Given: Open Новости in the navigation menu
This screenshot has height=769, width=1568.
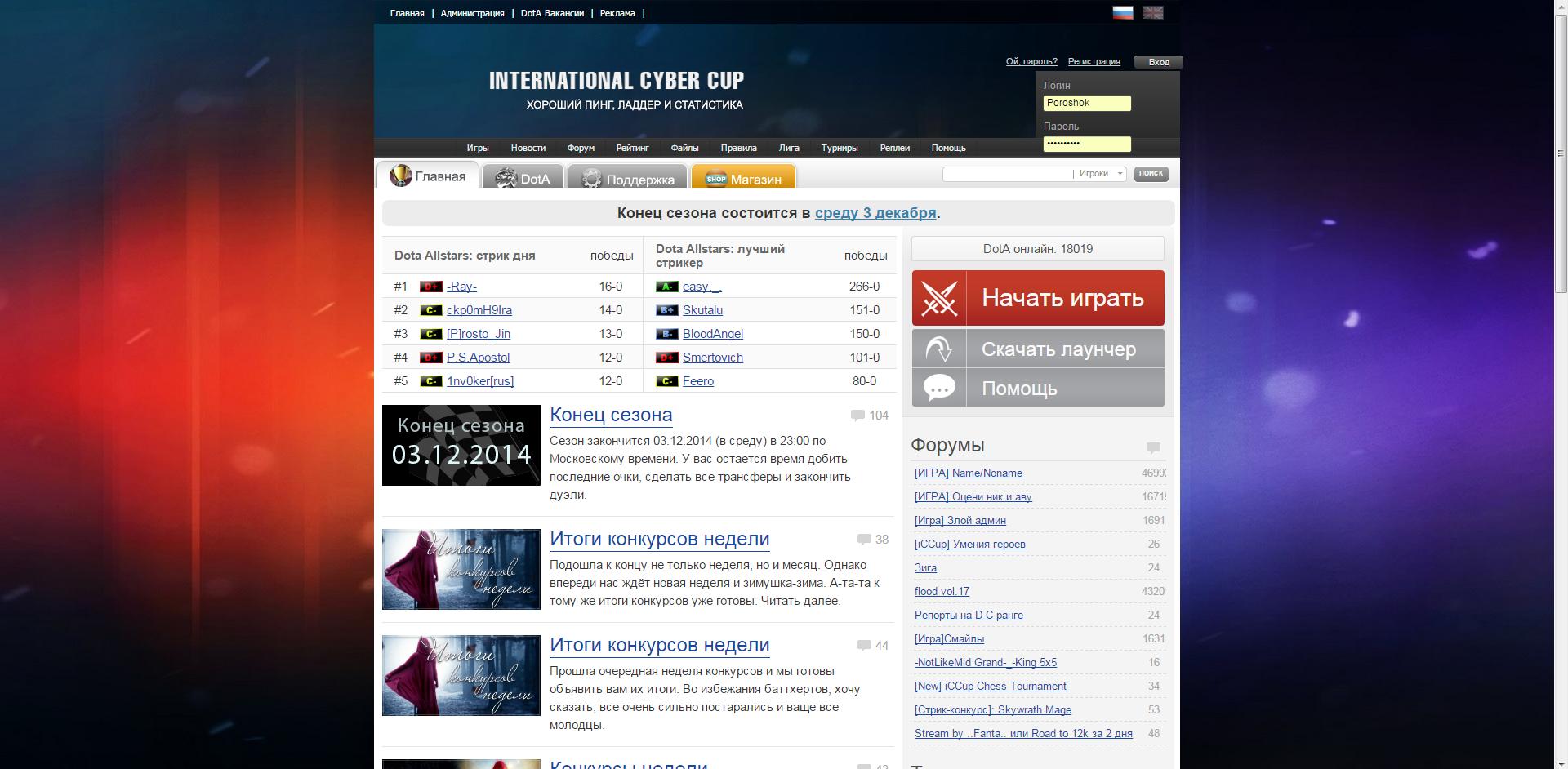Looking at the screenshot, I should click(528, 148).
